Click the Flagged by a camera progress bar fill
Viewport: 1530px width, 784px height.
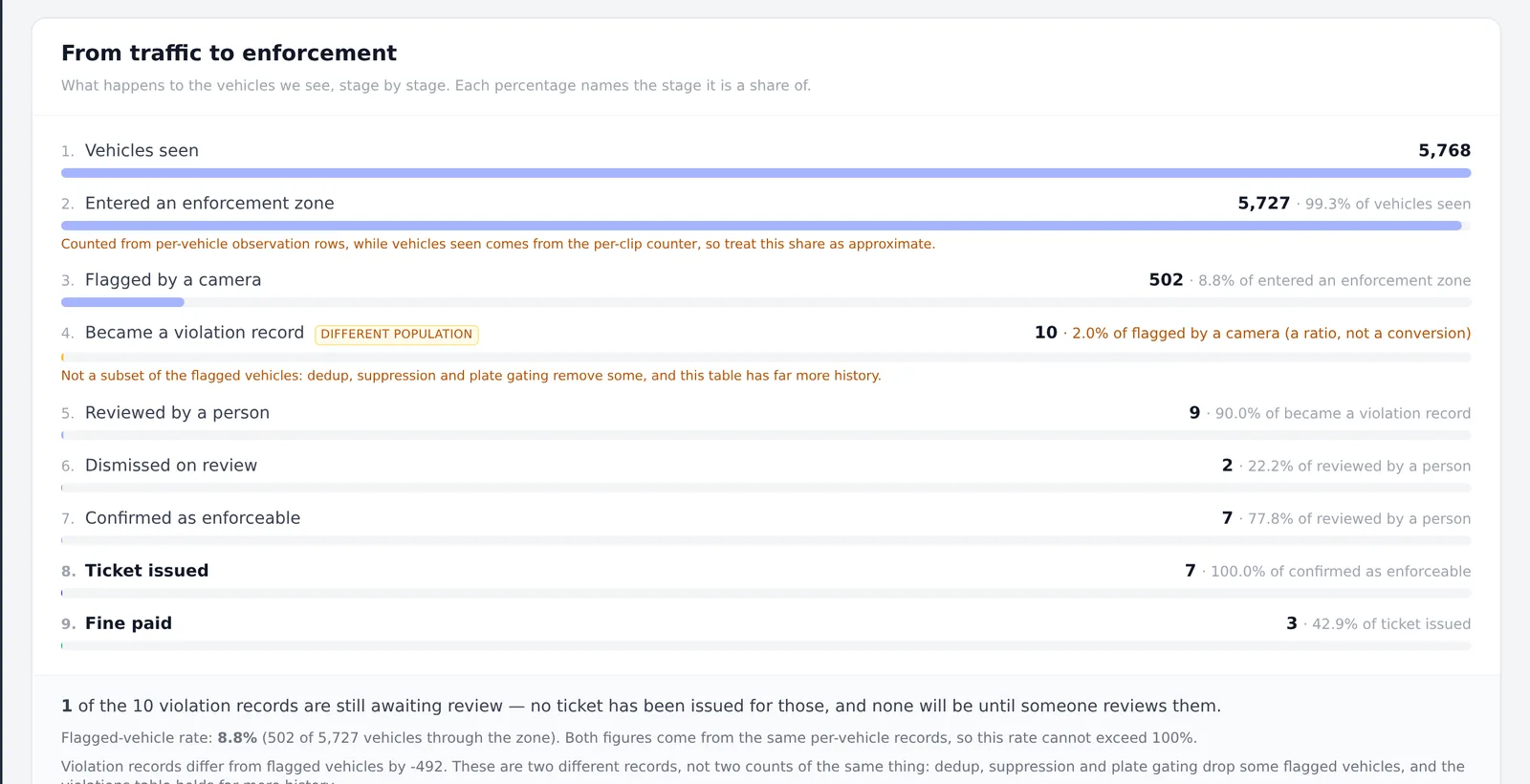coord(122,302)
